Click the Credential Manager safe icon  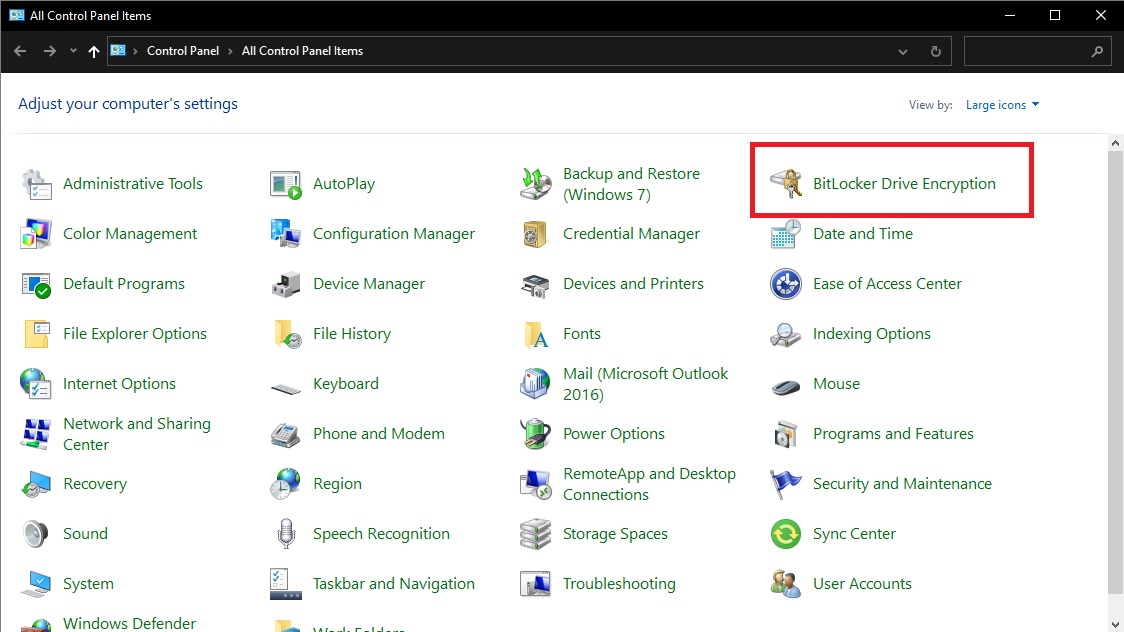coord(535,234)
